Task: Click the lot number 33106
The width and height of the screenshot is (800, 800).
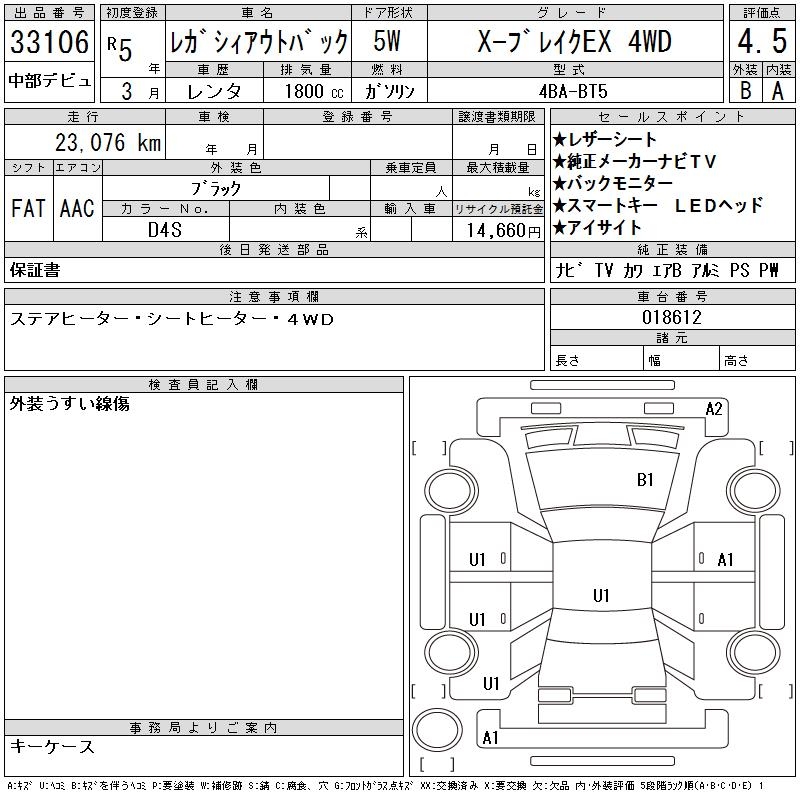Action: pos(49,41)
